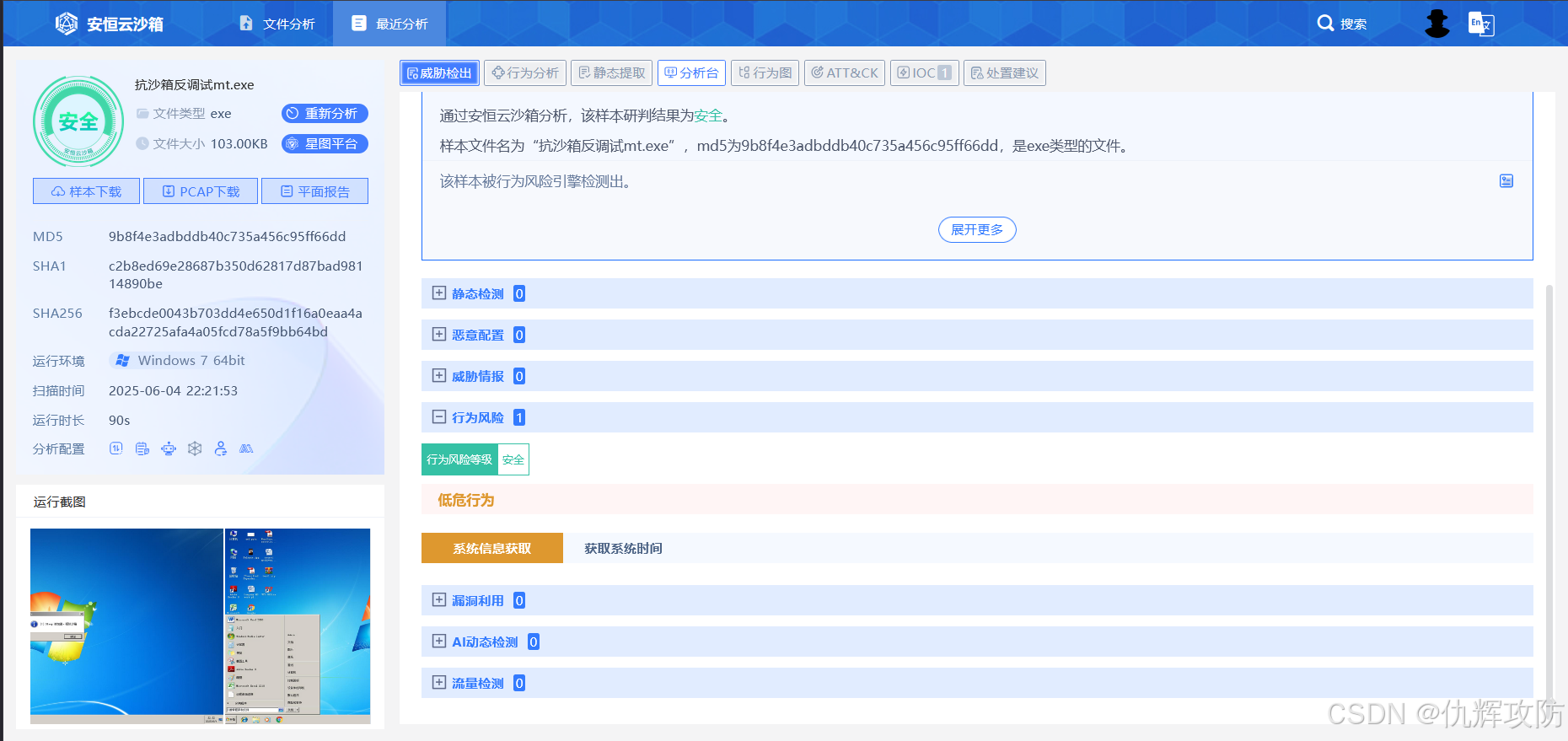1568x741 pixels.
Task: Click the scan time 2025-06-04 22:21:53
Action: 173,390
